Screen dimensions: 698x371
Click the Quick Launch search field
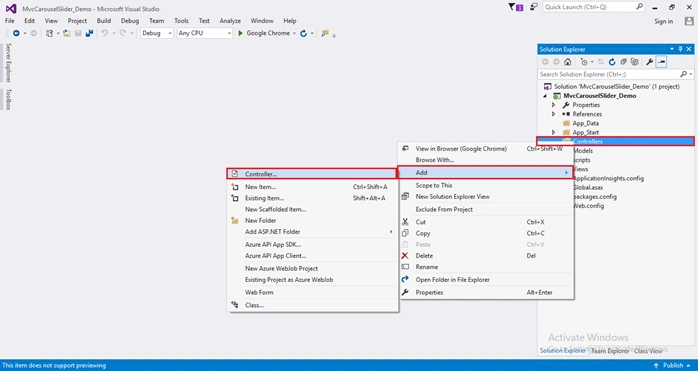point(593,7)
